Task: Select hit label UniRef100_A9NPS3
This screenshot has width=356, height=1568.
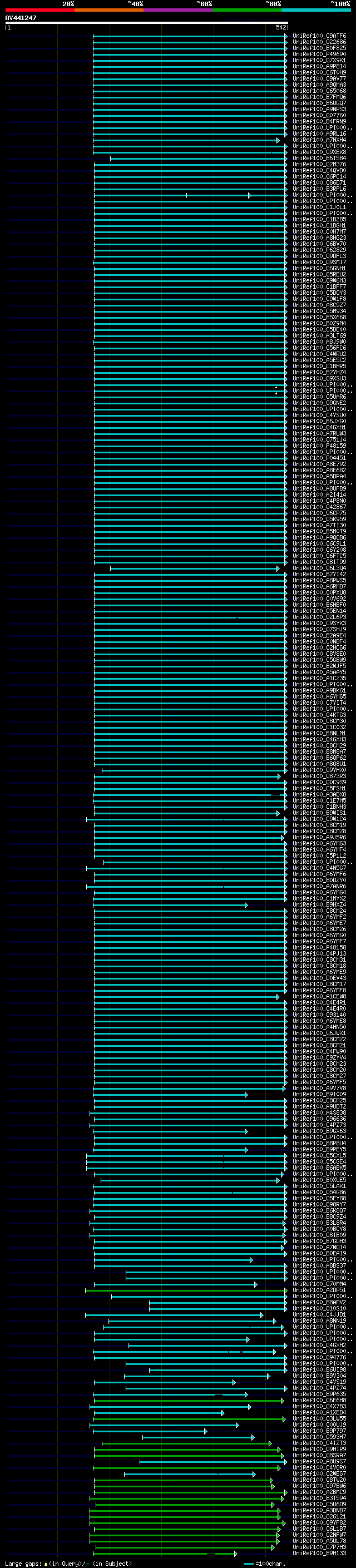Action: click(x=319, y=109)
